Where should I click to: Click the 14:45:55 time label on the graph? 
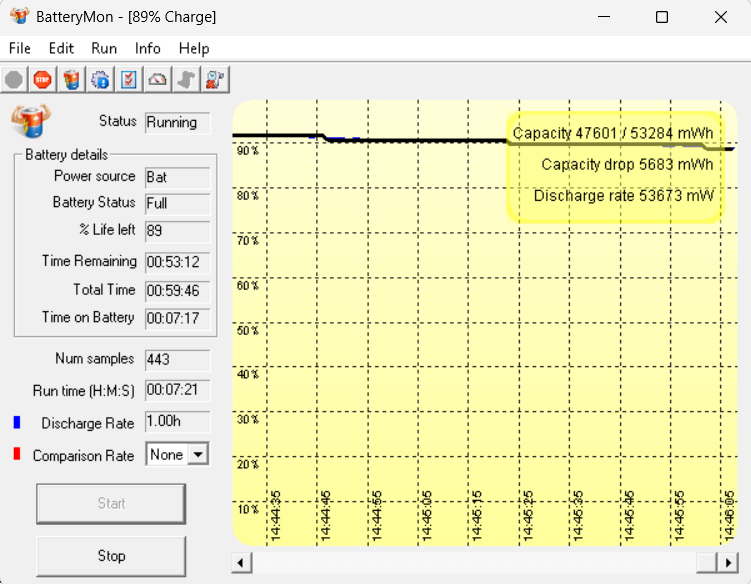679,516
